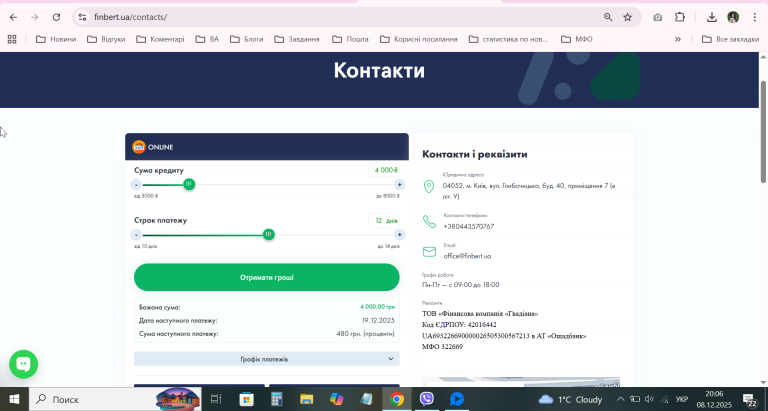The image size is (768, 411).
Task: Open the Все закладки folder
Action: 730,39
